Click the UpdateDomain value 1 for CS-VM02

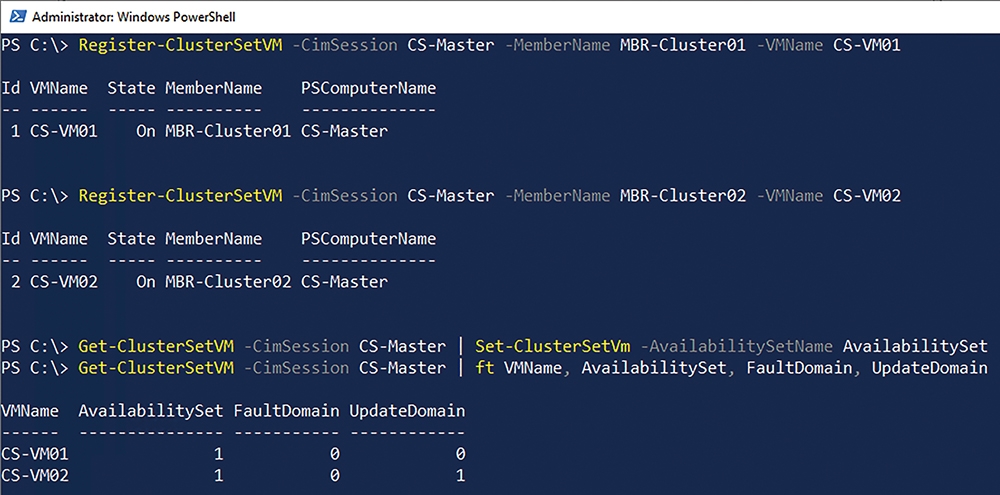[460, 476]
